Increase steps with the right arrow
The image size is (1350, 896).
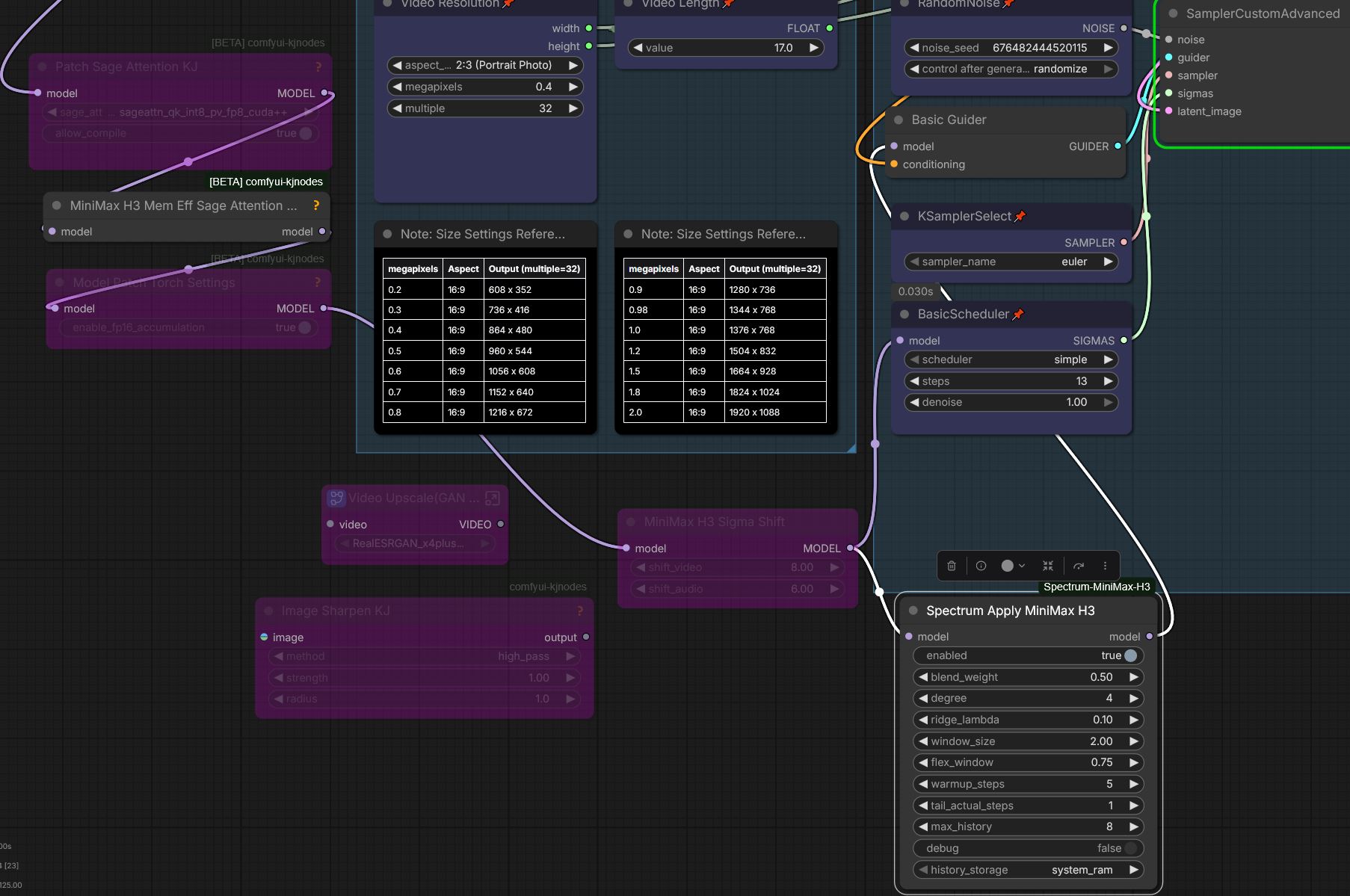(x=1108, y=381)
